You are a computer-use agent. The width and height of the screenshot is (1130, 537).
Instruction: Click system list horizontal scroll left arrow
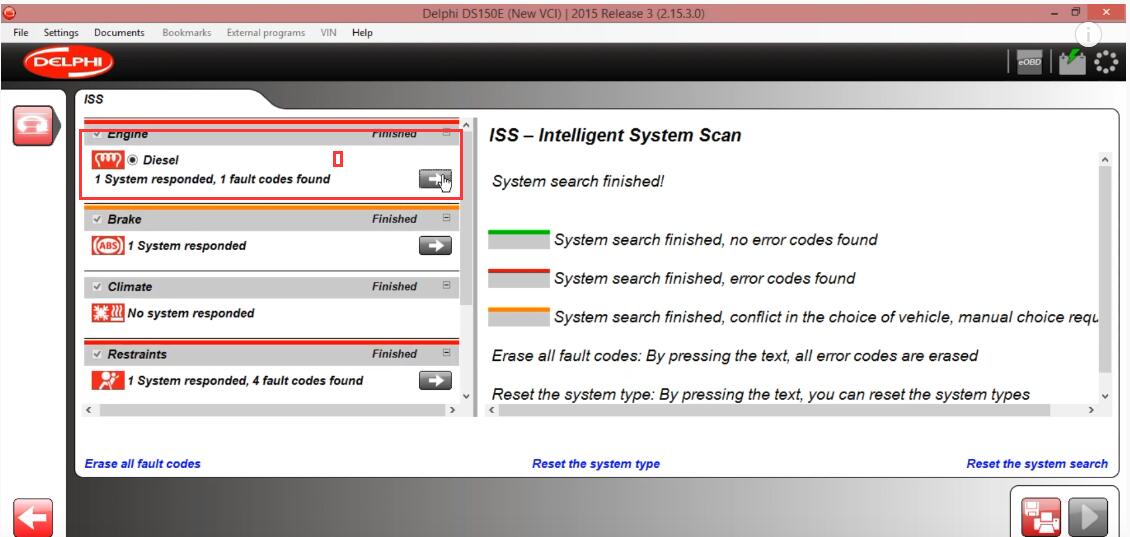[x=89, y=409]
